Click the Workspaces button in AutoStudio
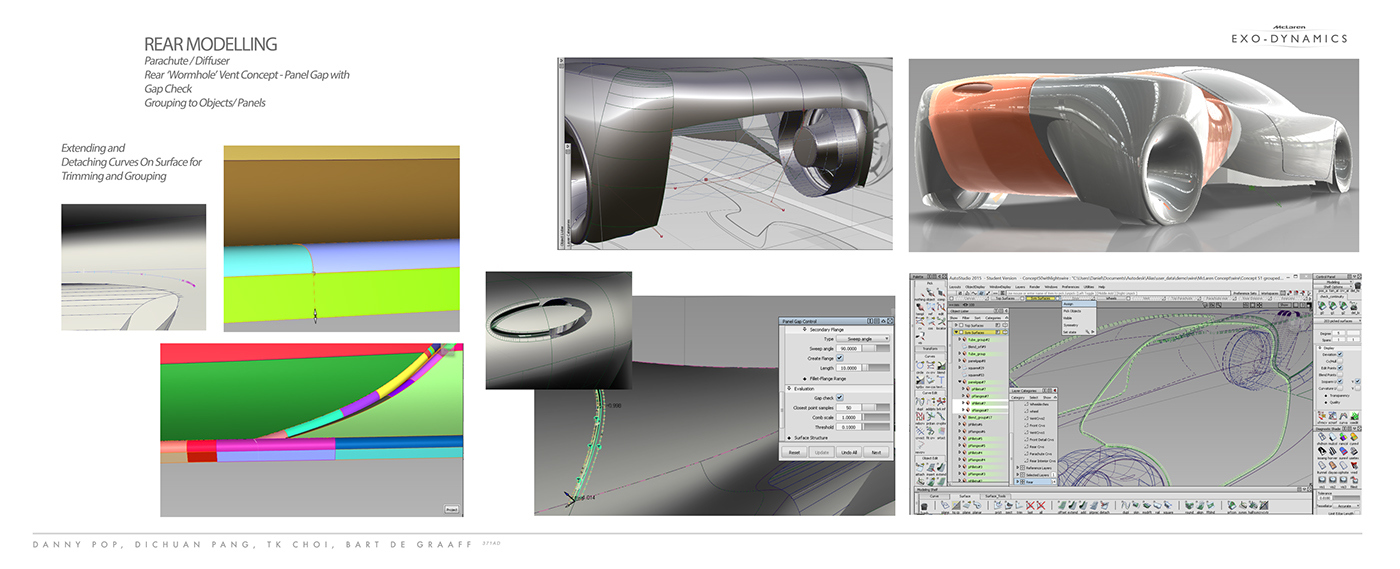The height and width of the screenshot is (569, 1400). pos(1271,293)
